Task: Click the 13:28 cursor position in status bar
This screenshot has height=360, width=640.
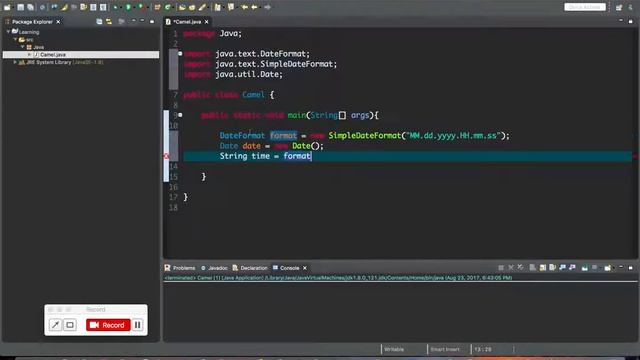Action: (x=483, y=349)
